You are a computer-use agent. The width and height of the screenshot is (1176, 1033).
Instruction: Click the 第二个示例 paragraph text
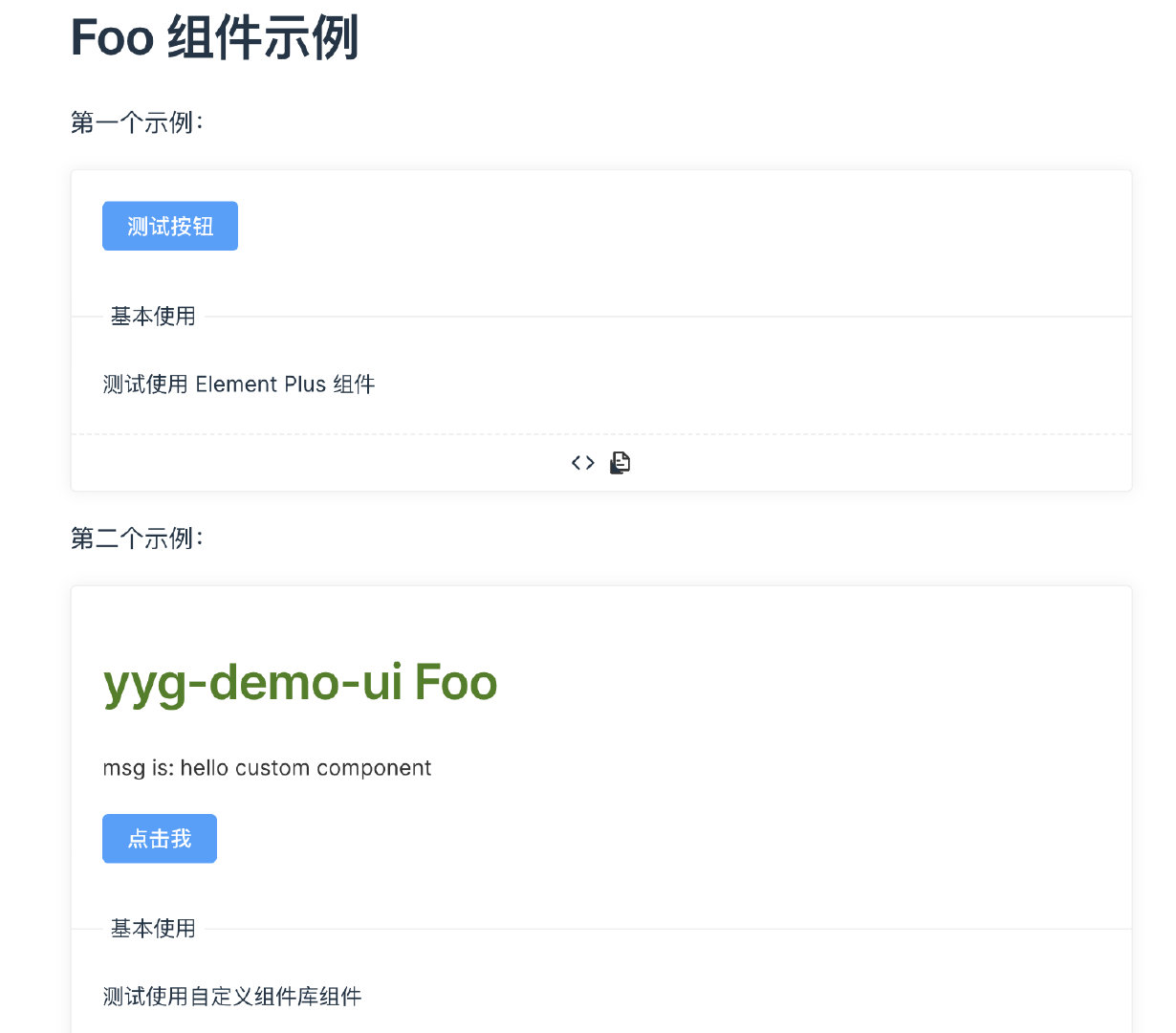[137, 538]
